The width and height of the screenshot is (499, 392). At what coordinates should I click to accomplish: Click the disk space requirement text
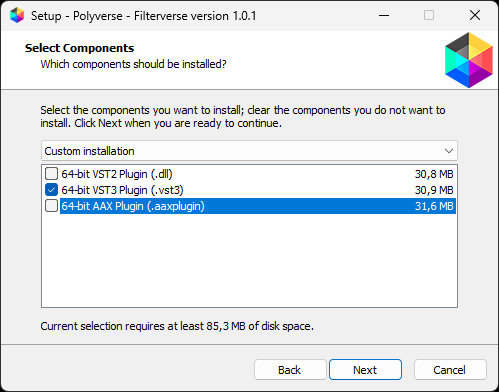coord(177,326)
